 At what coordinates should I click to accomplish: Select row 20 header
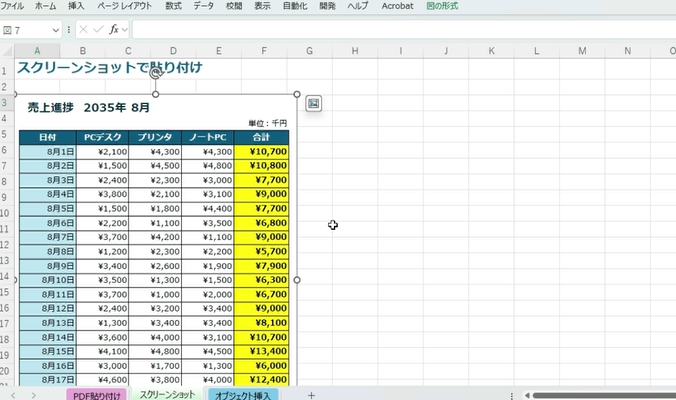pos(5,371)
